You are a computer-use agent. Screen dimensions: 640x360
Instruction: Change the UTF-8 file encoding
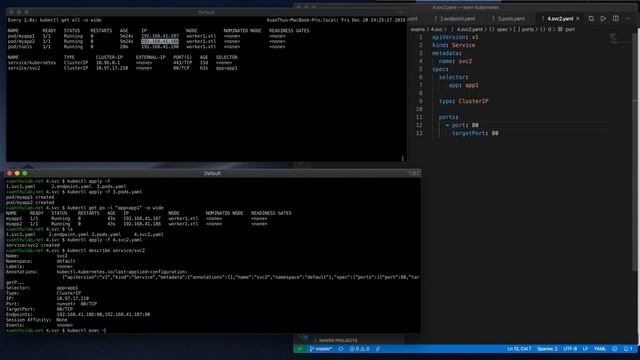click(570, 349)
